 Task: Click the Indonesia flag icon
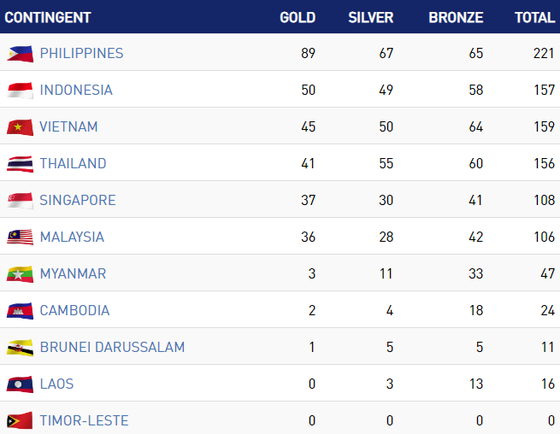(20, 90)
